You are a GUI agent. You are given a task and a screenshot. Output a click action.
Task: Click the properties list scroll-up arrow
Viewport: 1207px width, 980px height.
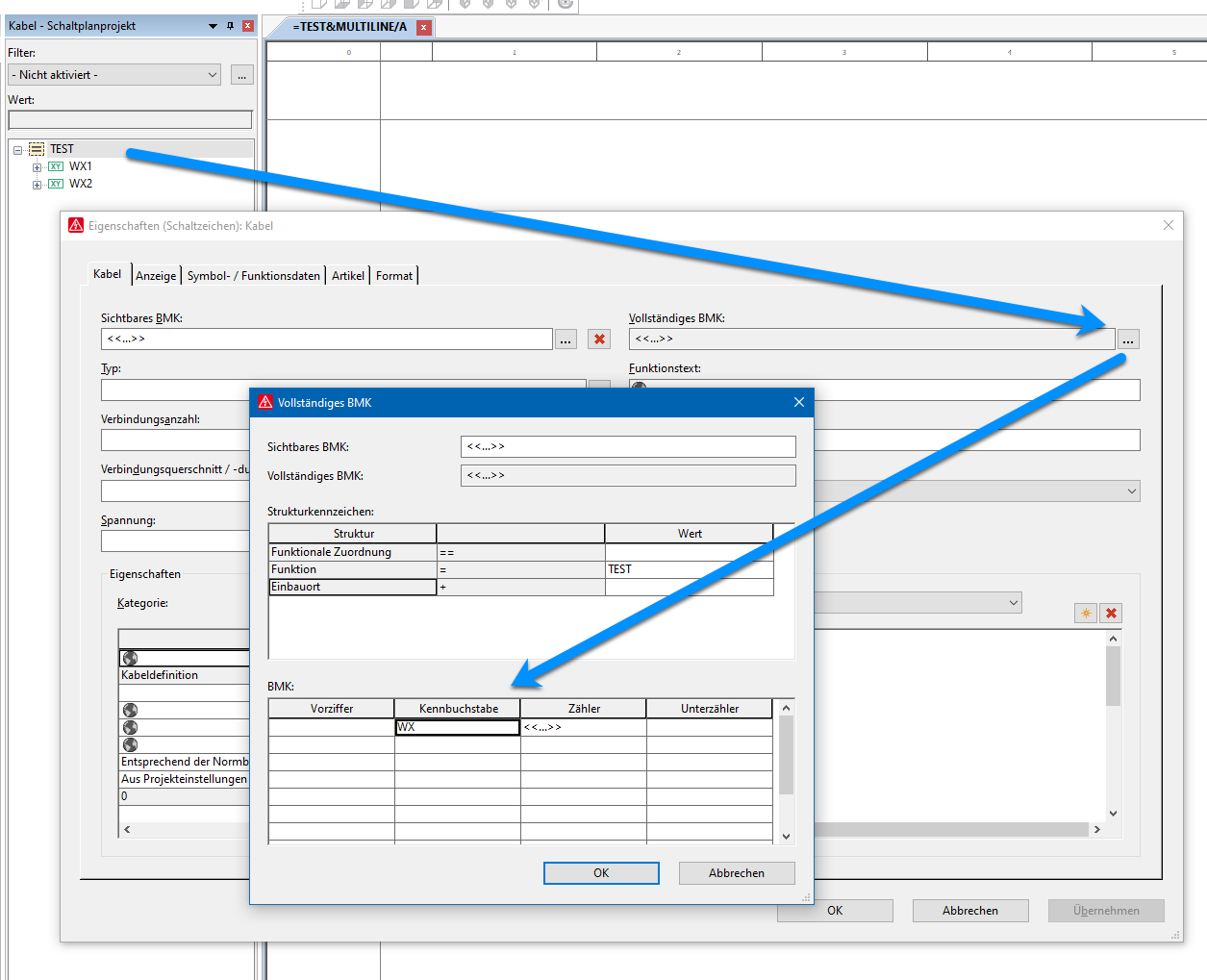click(1114, 639)
